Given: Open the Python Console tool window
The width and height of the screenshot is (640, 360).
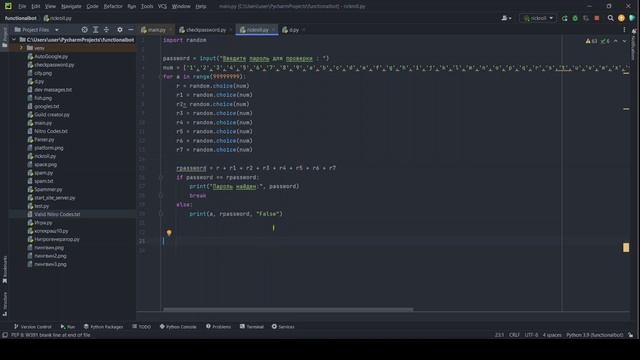Looking at the screenshot, I should tap(178, 327).
